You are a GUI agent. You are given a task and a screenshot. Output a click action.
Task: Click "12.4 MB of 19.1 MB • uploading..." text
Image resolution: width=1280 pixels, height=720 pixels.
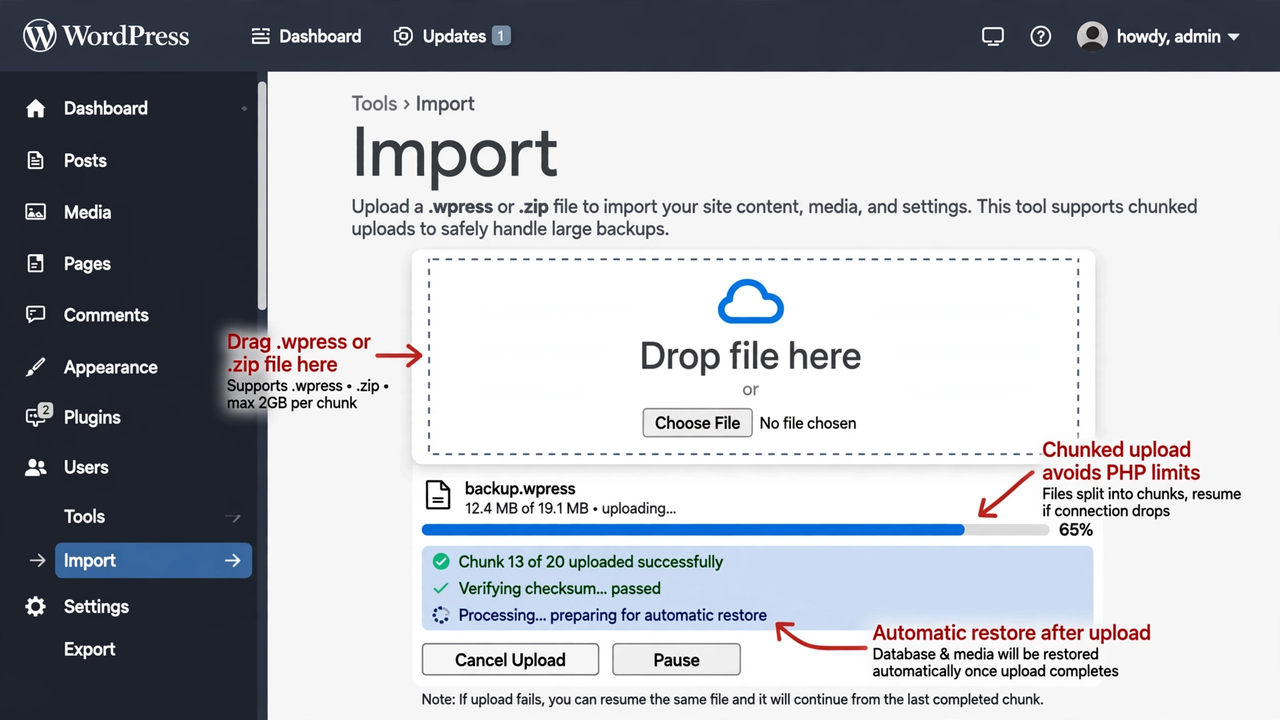point(570,508)
